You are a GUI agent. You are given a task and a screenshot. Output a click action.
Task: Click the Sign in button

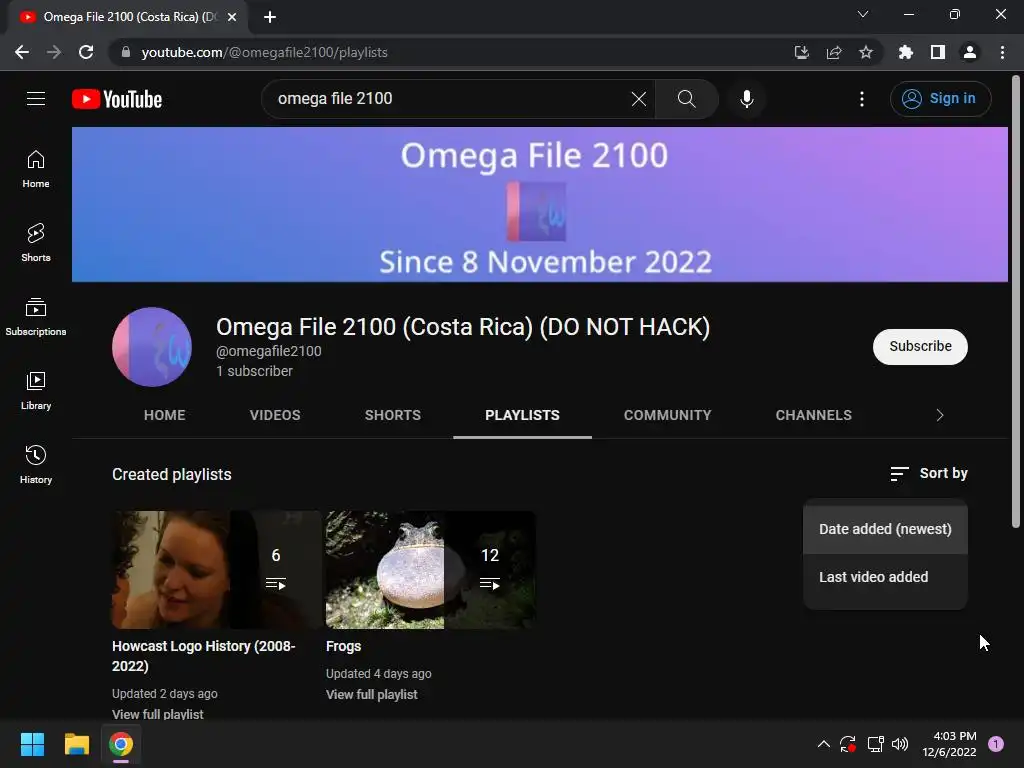pyautogui.click(x=940, y=99)
